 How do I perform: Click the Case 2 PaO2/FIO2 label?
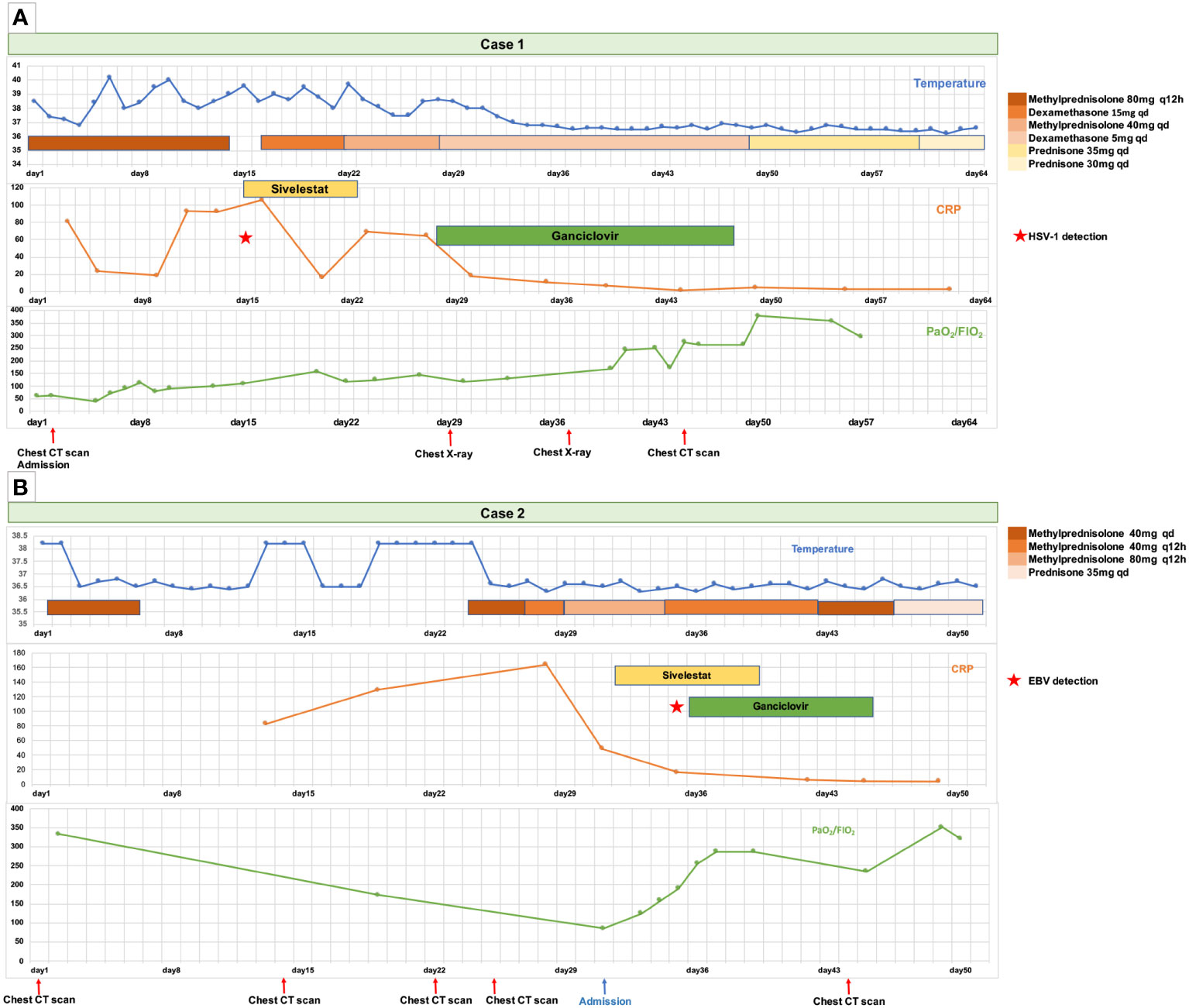[833, 831]
